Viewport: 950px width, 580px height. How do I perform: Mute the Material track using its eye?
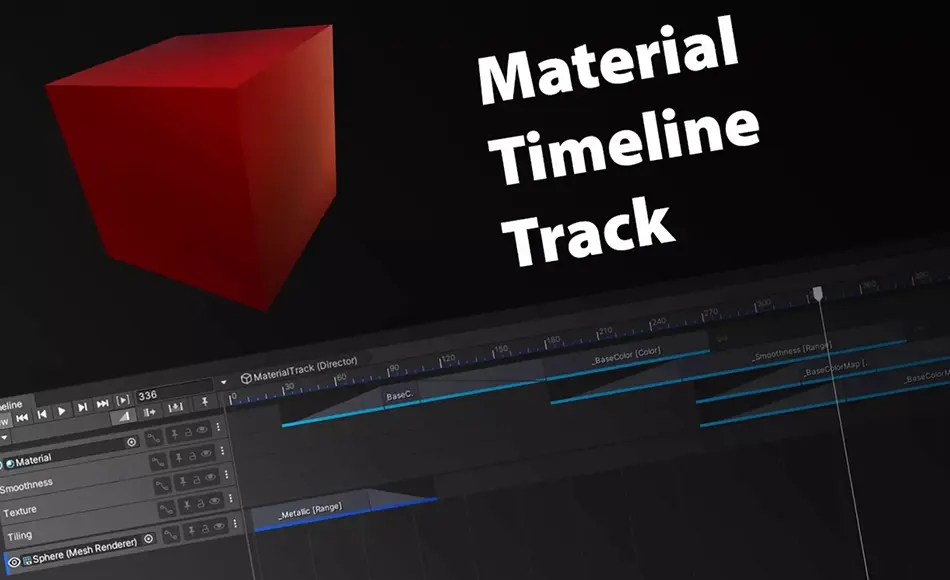pos(202,430)
